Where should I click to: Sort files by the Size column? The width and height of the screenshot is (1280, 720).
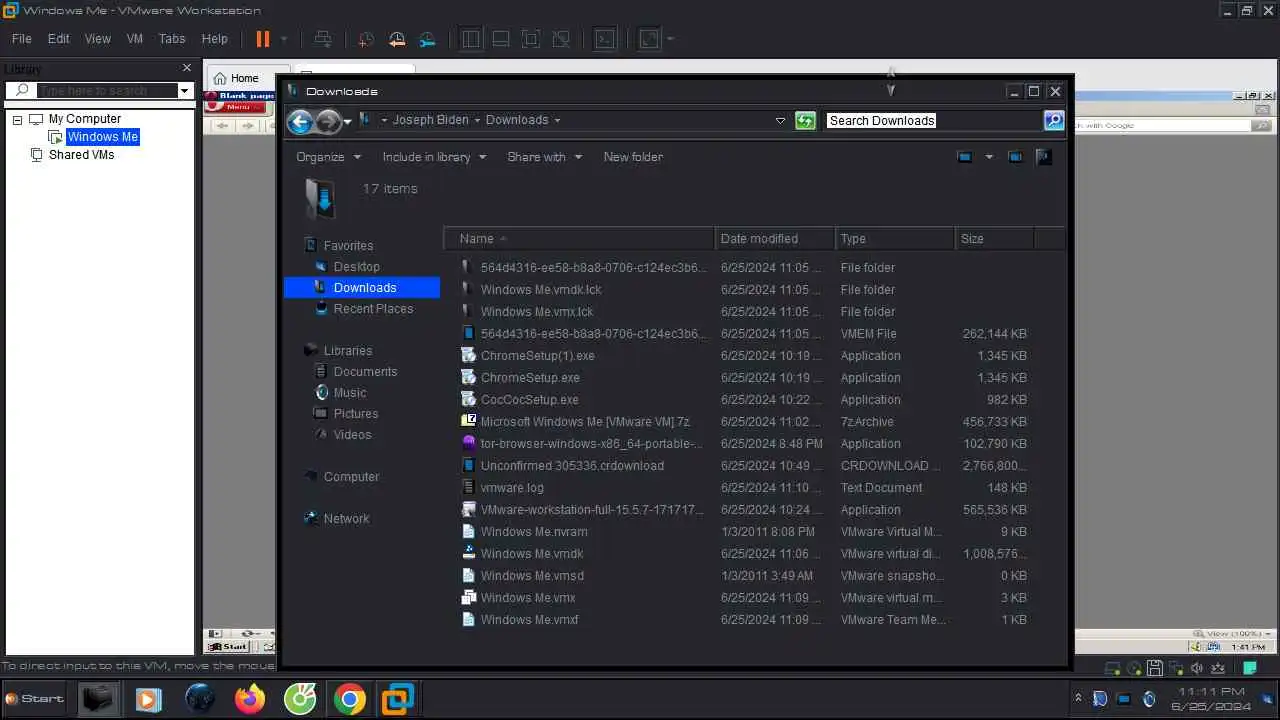pos(994,239)
